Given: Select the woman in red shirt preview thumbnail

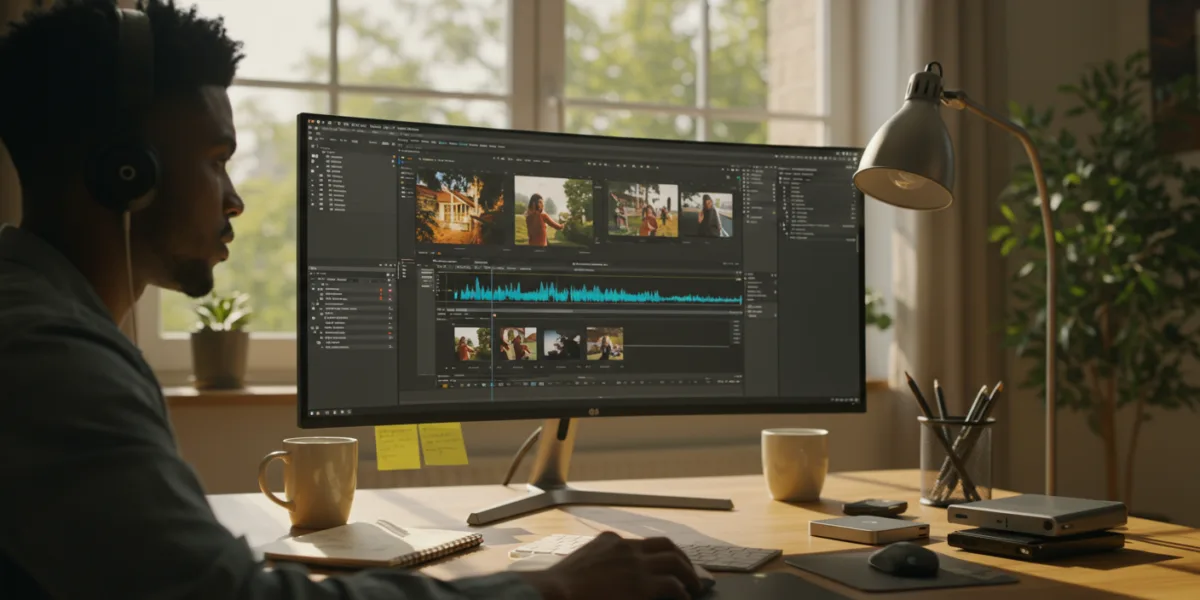Looking at the screenshot, I should pyautogui.click(x=553, y=210).
